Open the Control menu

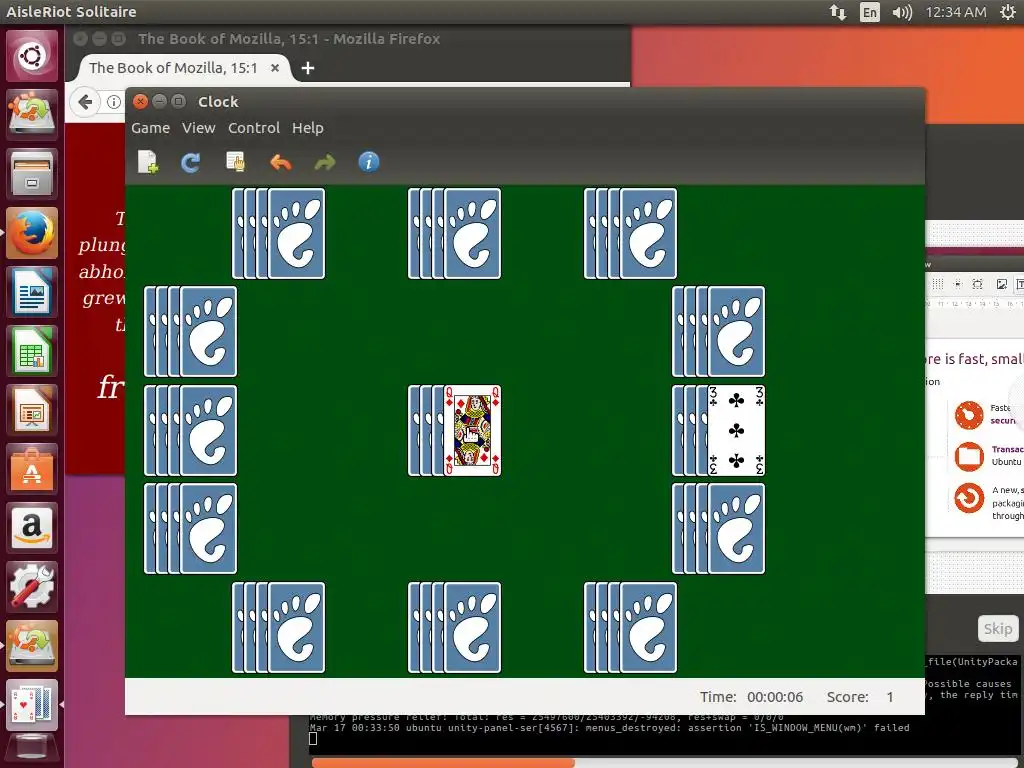(254, 128)
